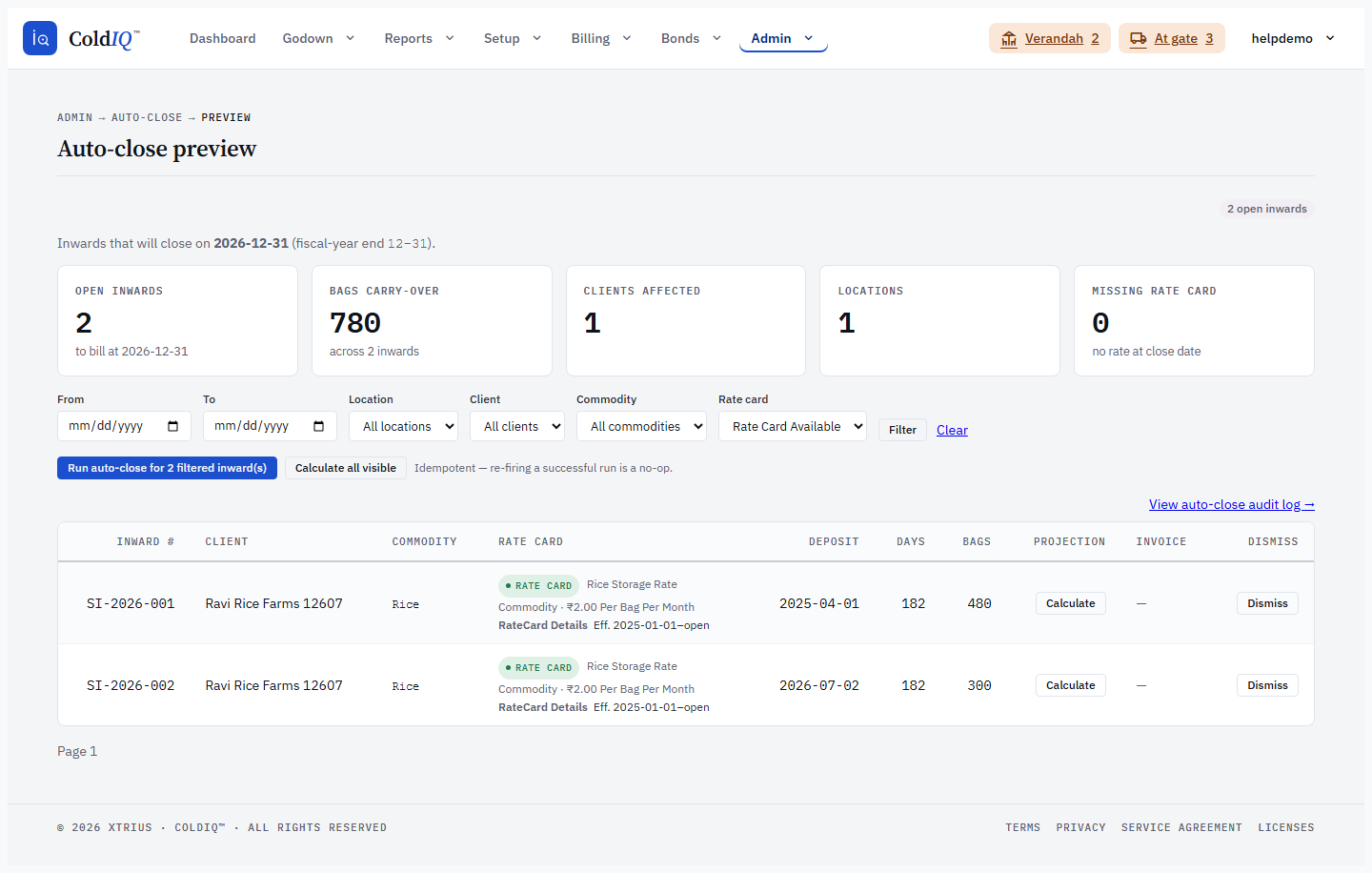Open the All locations dropdown
Screen dimensions: 1372x873
click(403, 426)
